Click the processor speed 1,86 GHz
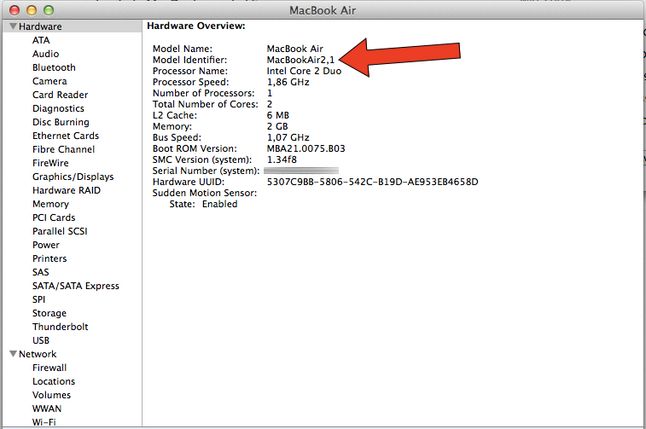 pyautogui.click(x=288, y=82)
